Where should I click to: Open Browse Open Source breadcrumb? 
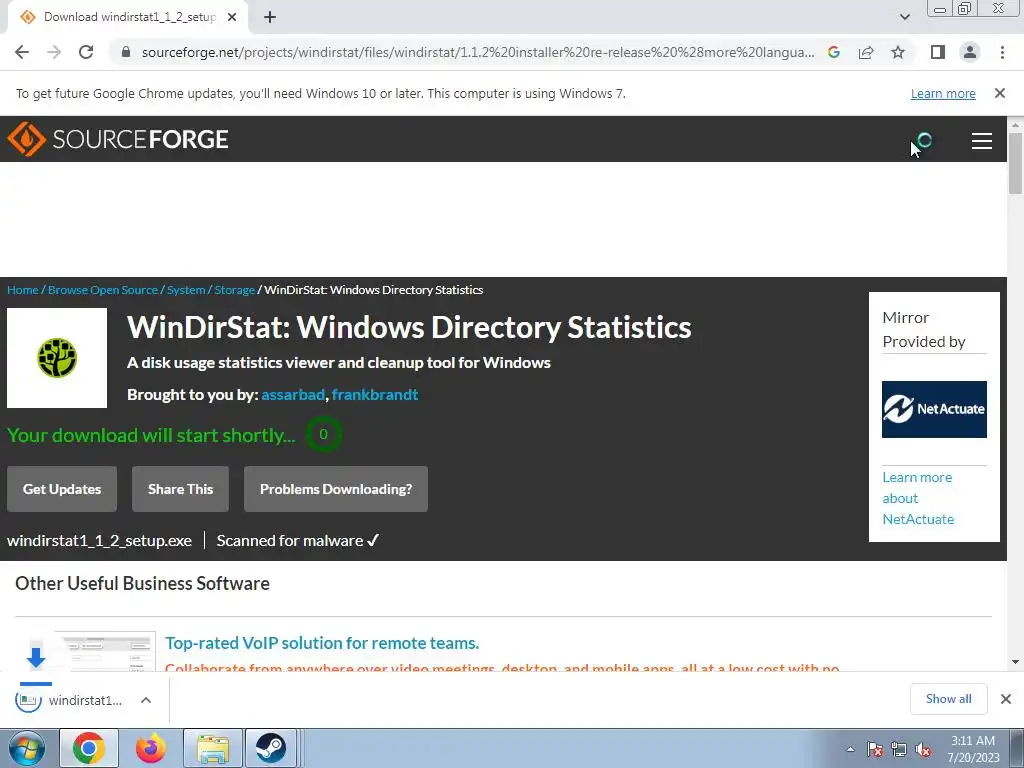click(x=103, y=290)
